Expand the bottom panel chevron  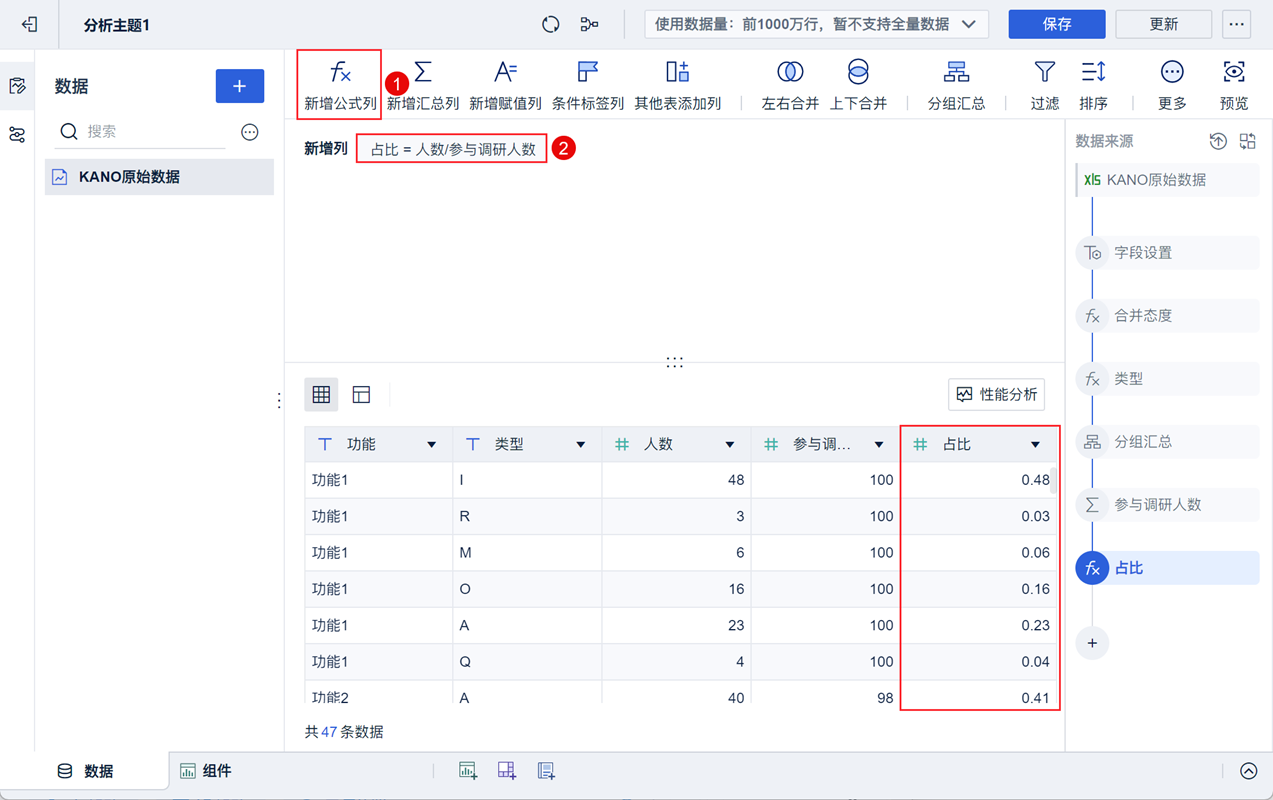click(x=1249, y=771)
